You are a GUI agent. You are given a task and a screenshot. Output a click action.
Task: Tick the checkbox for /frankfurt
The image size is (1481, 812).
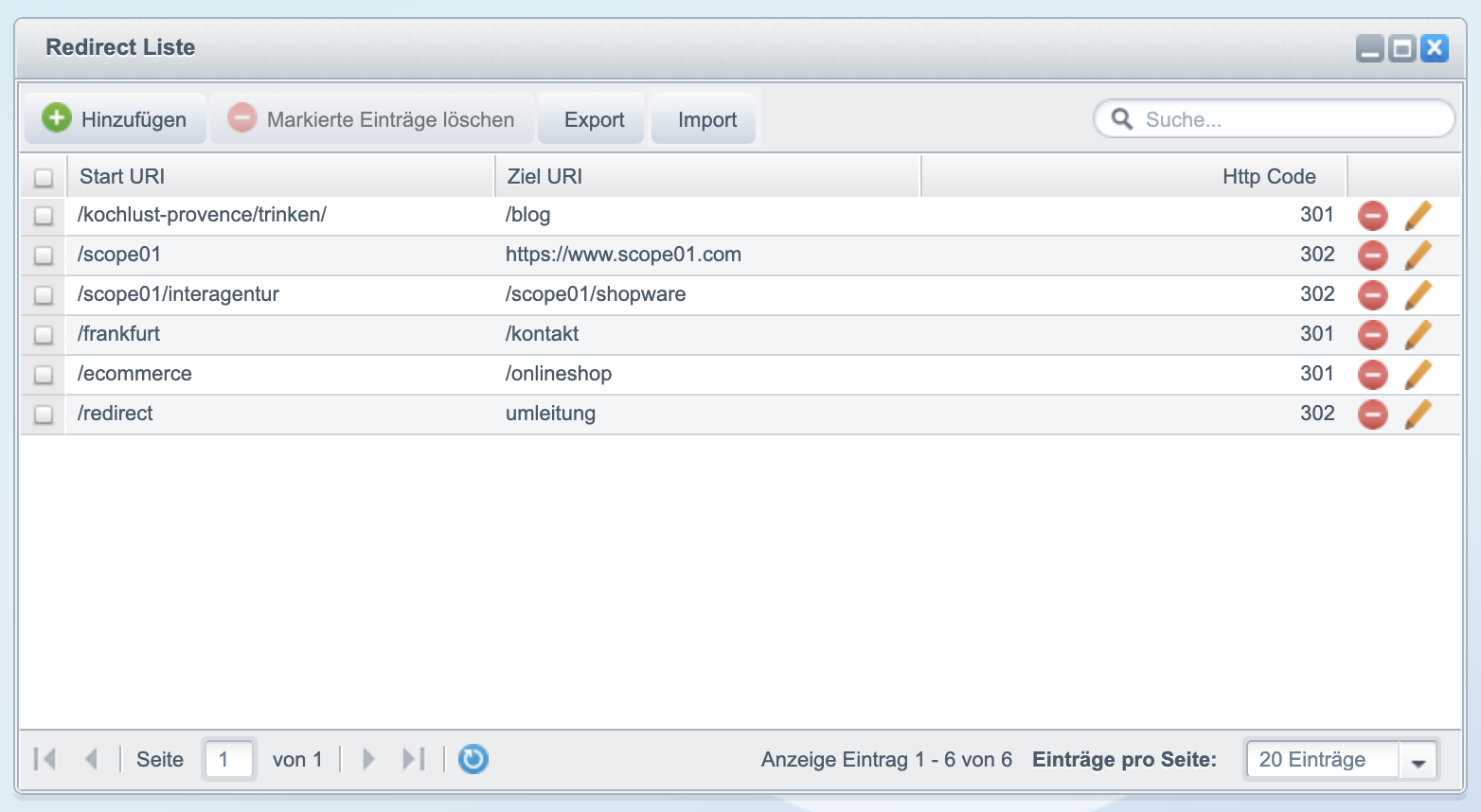click(44, 335)
